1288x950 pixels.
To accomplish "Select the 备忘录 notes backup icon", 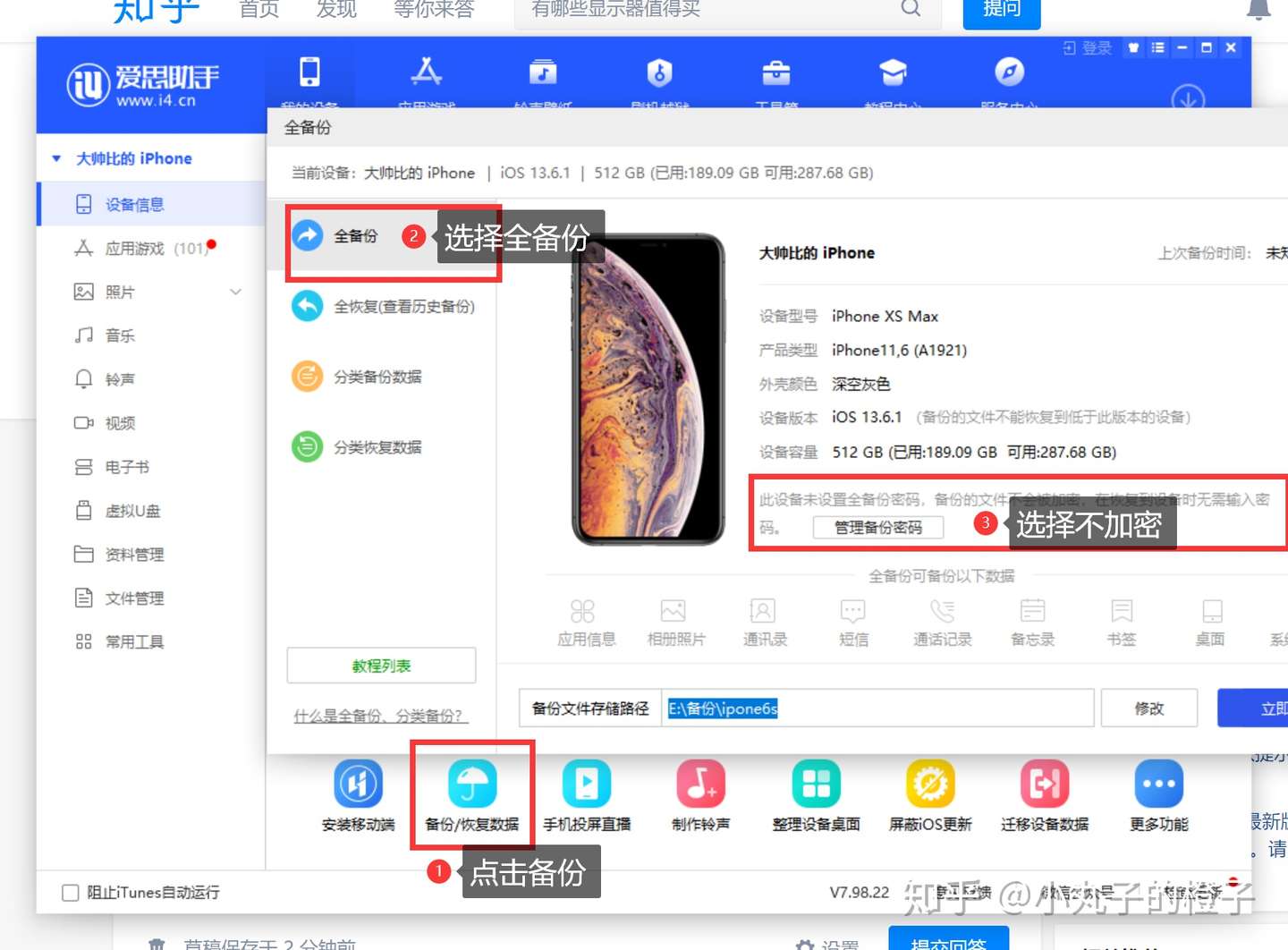I will [x=1033, y=611].
